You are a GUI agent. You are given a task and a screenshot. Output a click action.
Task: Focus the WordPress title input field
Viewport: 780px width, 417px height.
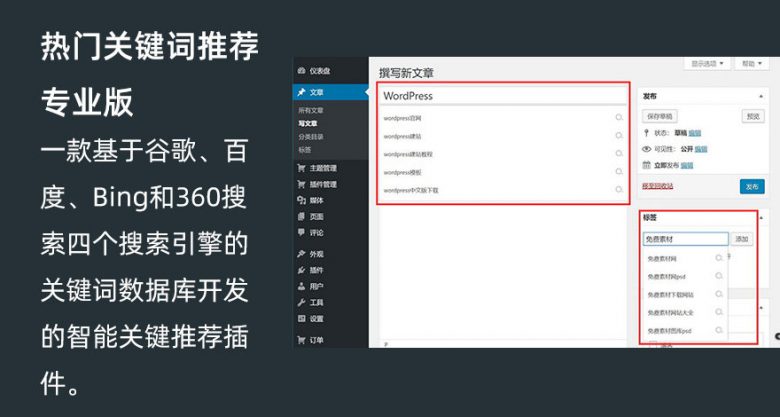coord(503,96)
